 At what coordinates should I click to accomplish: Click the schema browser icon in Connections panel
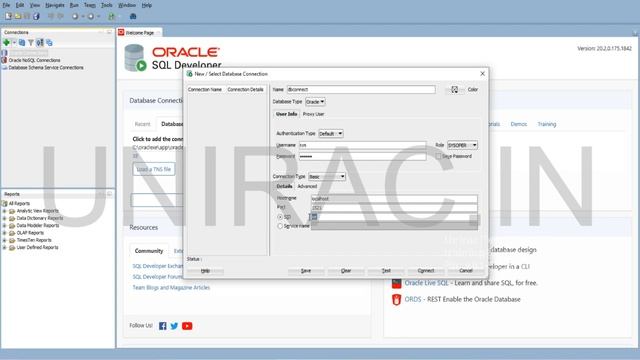pyautogui.click(x=40, y=42)
